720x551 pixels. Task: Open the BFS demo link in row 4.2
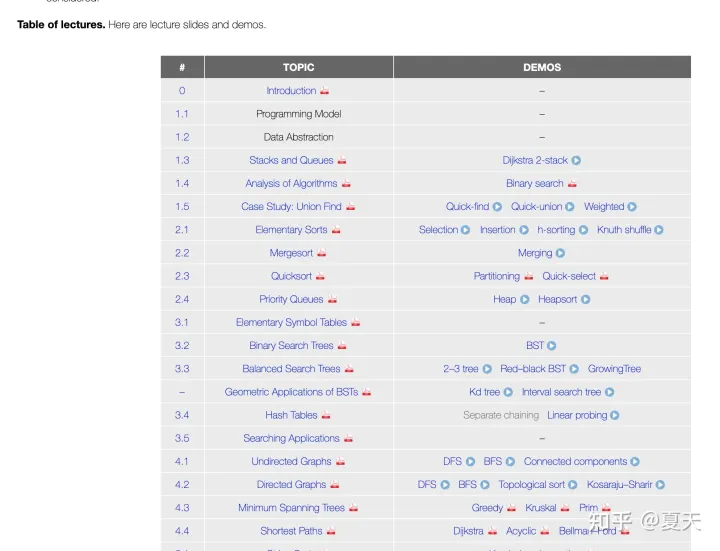467,484
